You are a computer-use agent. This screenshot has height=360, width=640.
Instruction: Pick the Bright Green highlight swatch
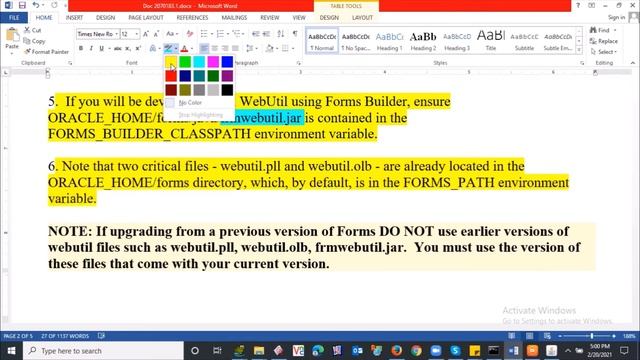point(185,62)
